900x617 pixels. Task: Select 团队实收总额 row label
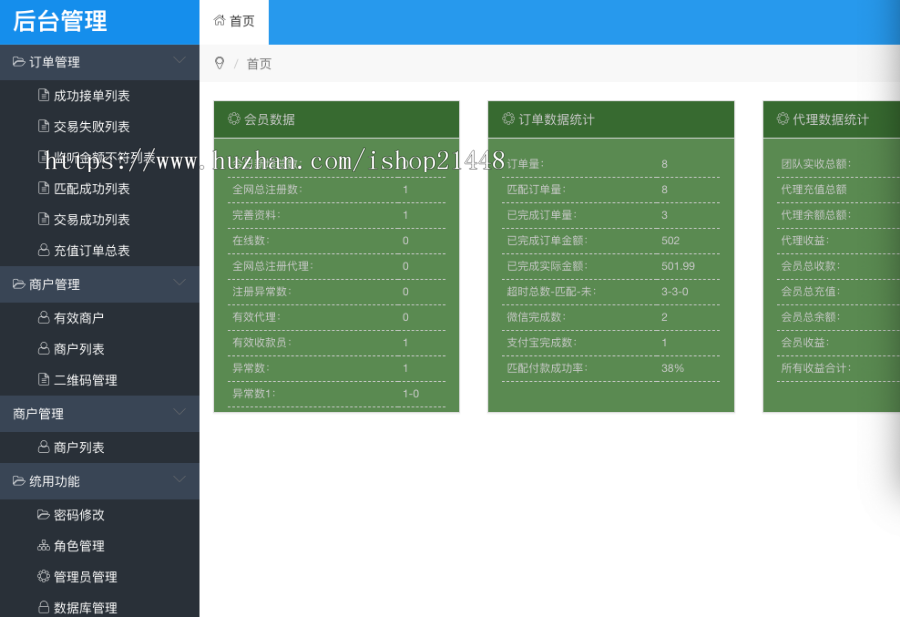816,164
